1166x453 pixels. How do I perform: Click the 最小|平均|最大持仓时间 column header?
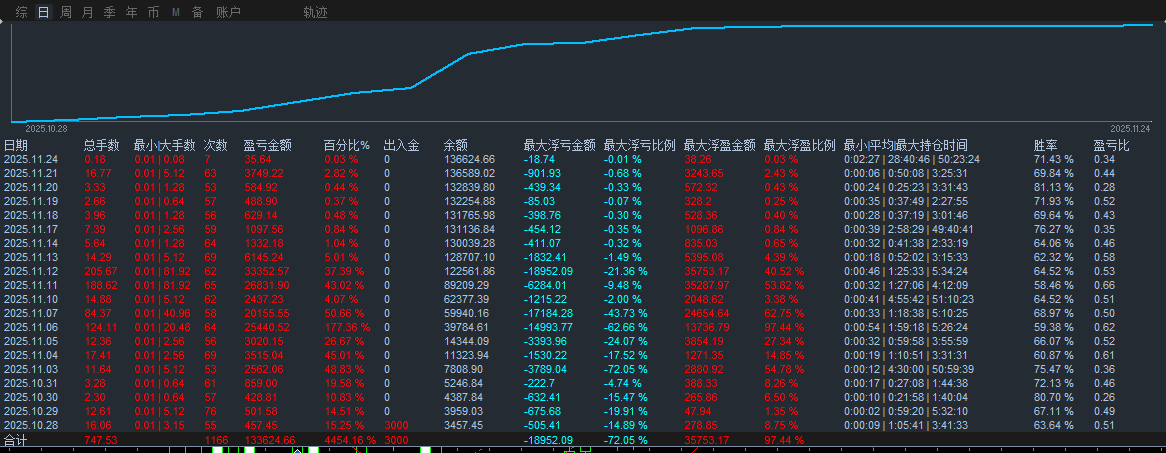click(x=906, y=146)
